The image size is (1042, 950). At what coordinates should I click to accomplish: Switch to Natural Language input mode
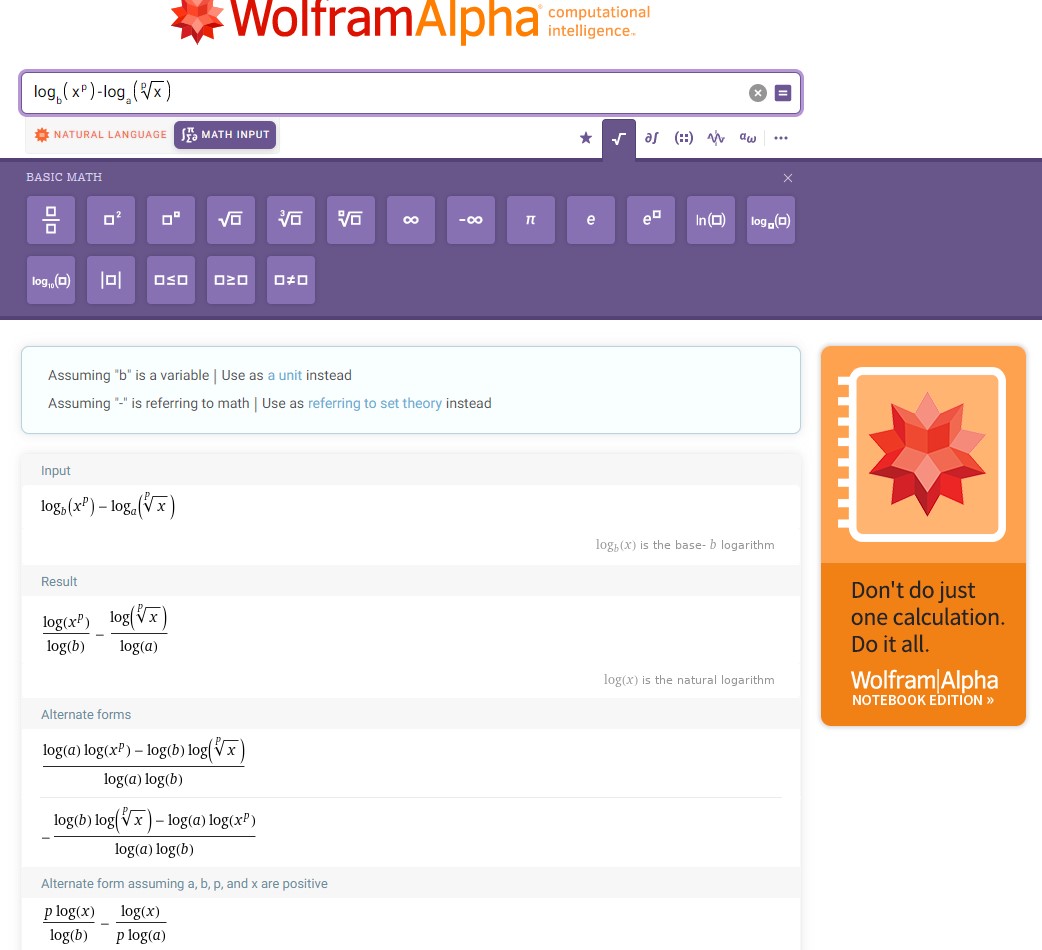pos(100,135)
